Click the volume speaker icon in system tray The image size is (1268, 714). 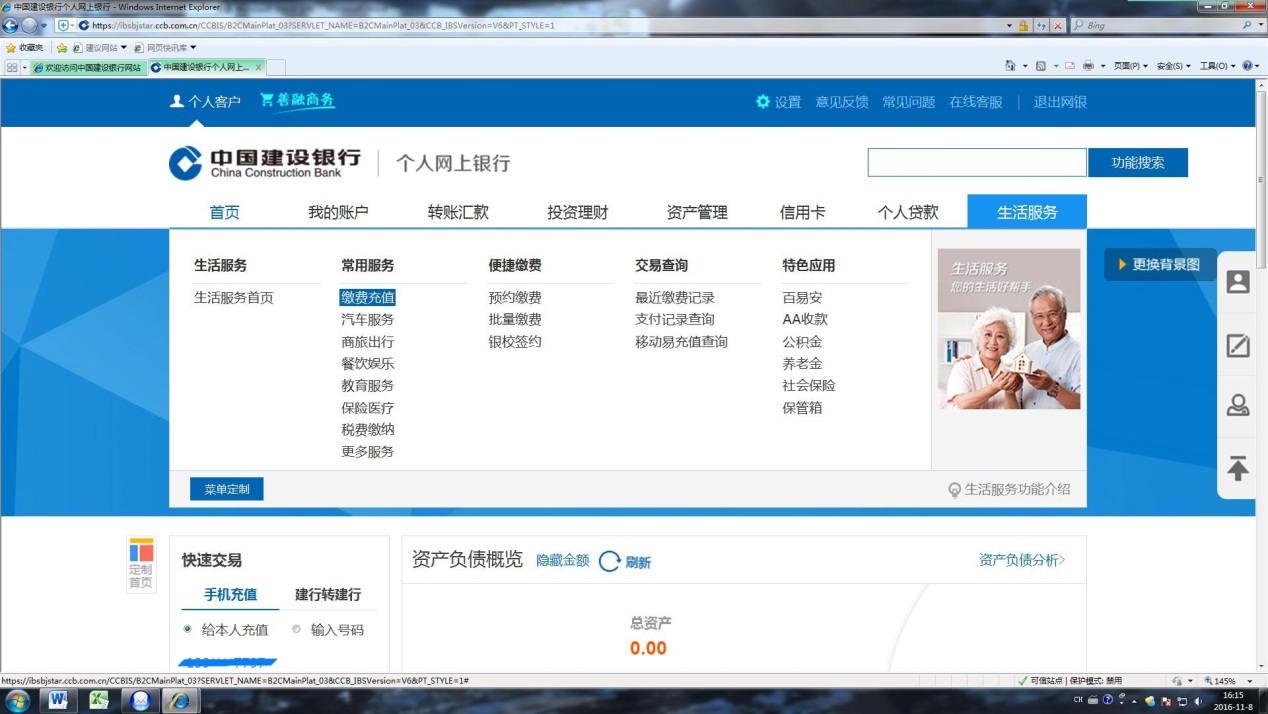1198,701
